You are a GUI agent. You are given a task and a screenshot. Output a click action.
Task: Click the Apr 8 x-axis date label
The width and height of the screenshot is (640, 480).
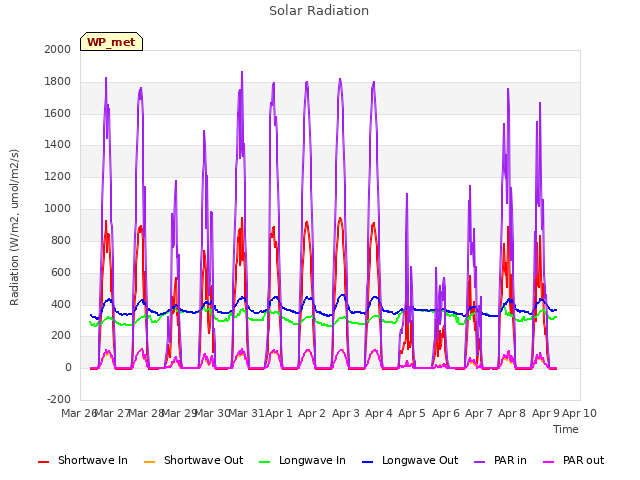(x=512, y=413)
